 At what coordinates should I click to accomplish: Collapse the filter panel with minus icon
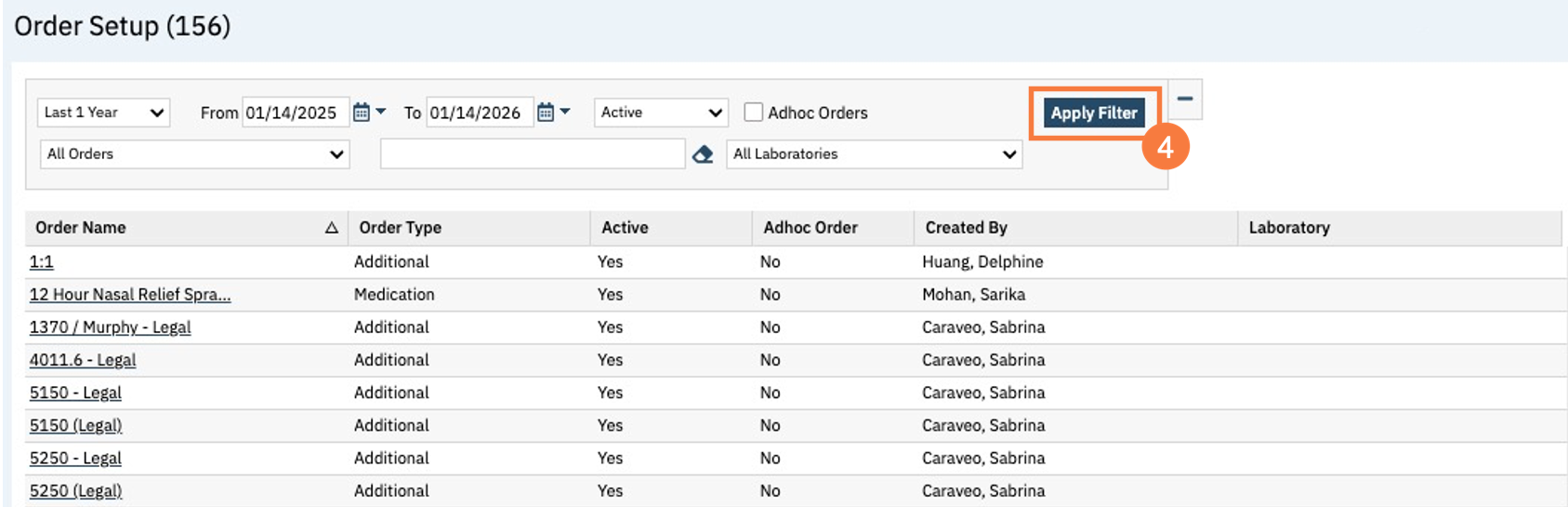(x=1184, y=99)
